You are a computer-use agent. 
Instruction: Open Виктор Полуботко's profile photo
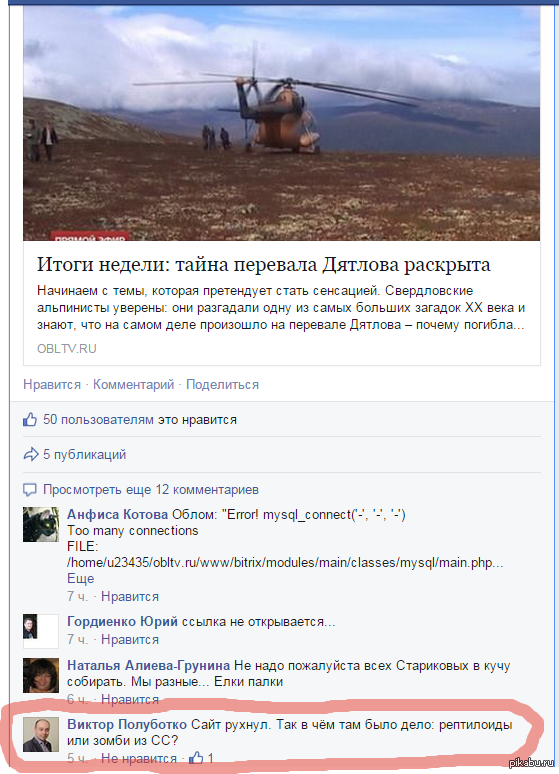tap(41, 734)
